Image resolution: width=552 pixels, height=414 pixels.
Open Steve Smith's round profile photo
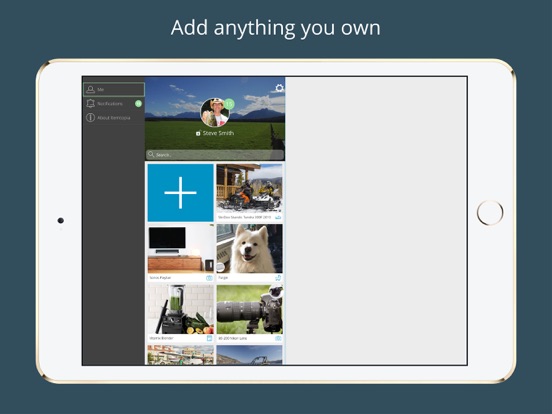click(x=215, y=113)
